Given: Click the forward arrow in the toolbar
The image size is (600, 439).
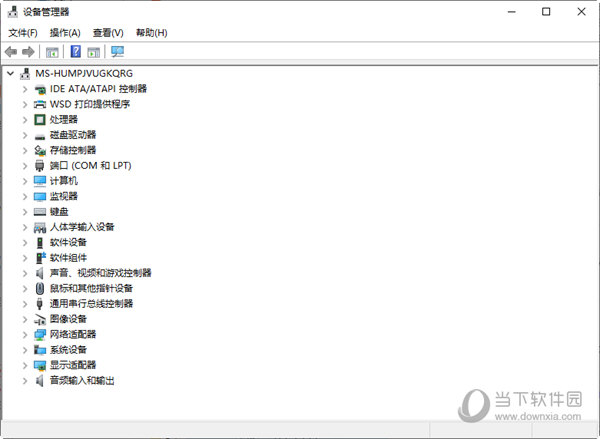Looking at the screenshot, I should click(28, 52).
